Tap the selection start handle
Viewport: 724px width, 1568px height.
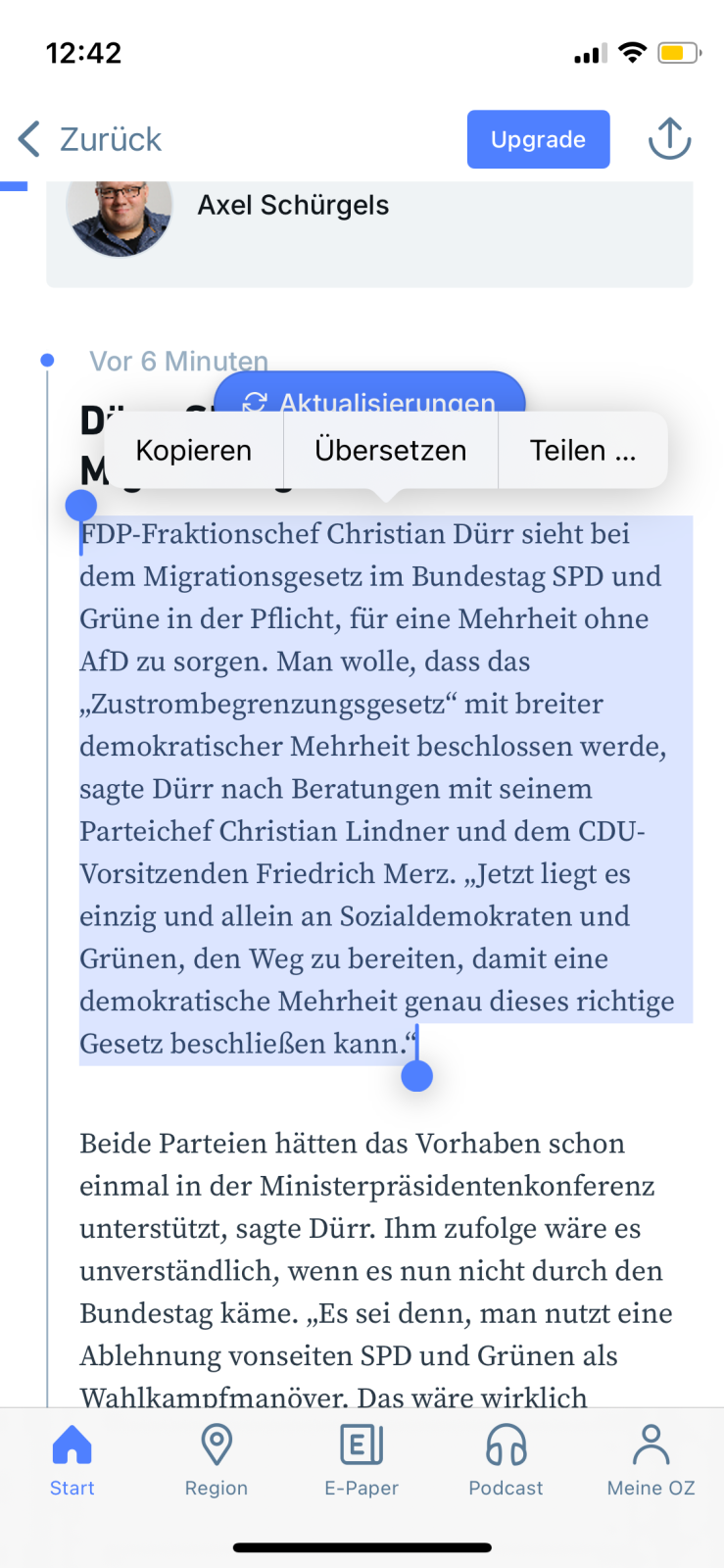81,506
